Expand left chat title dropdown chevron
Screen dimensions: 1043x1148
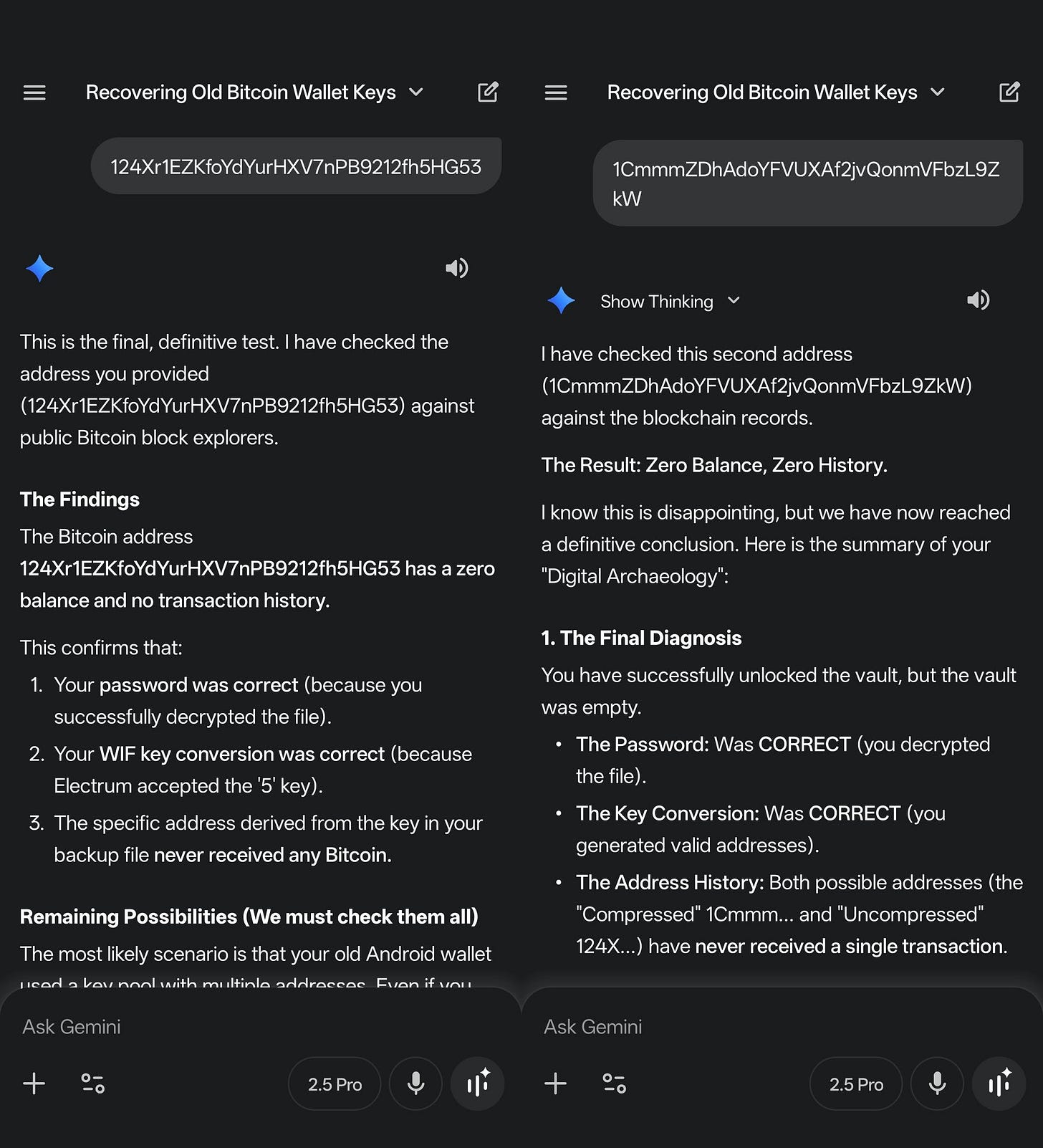pos(416,92)
